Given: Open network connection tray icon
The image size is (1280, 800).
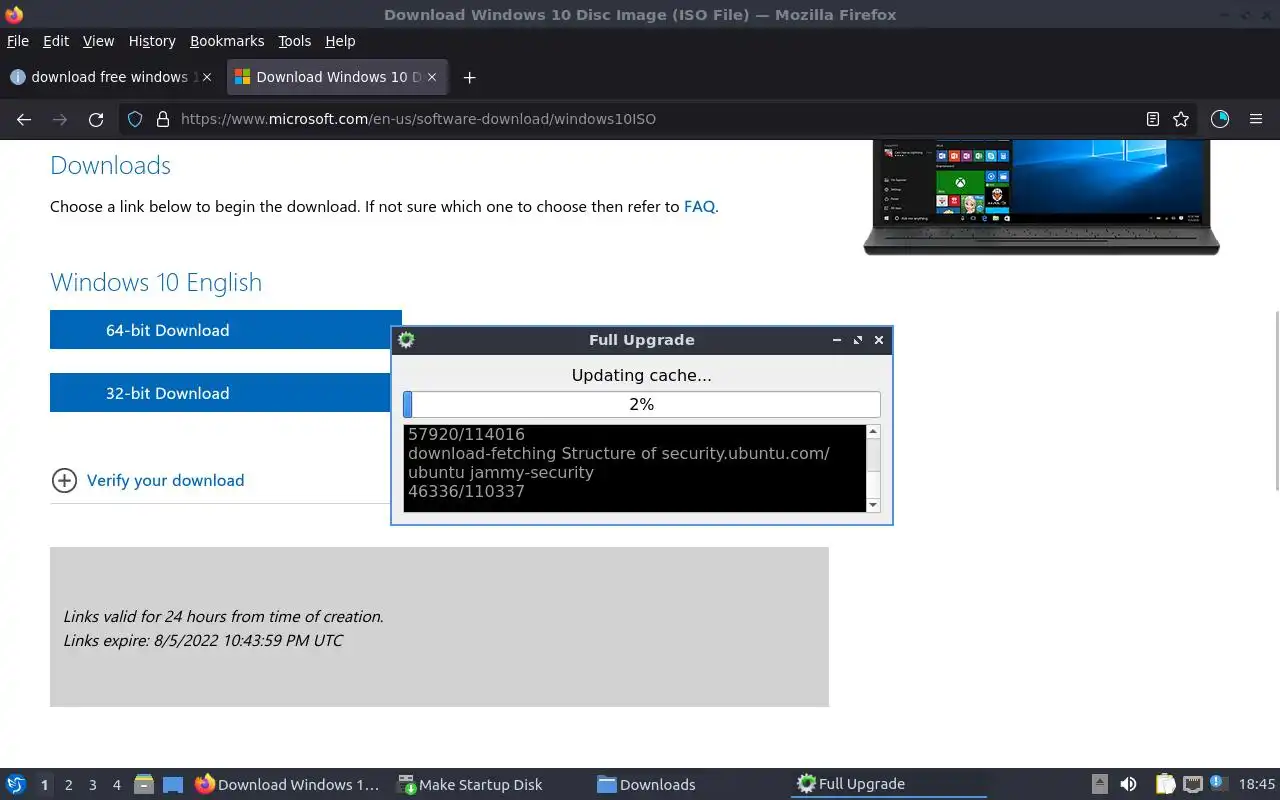Looking at the screenshot, I should [1192, 785].
